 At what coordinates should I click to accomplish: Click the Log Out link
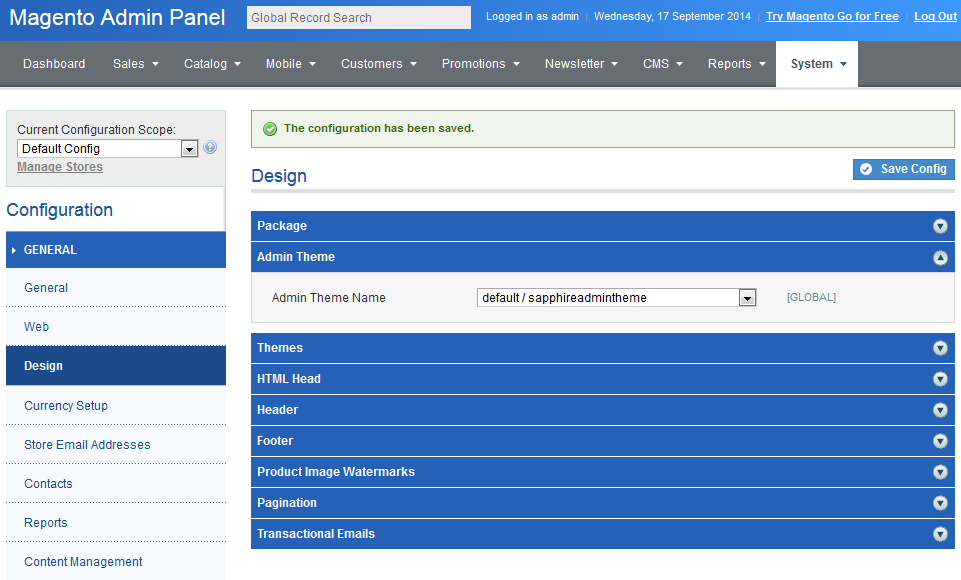(x=935, y=17)
